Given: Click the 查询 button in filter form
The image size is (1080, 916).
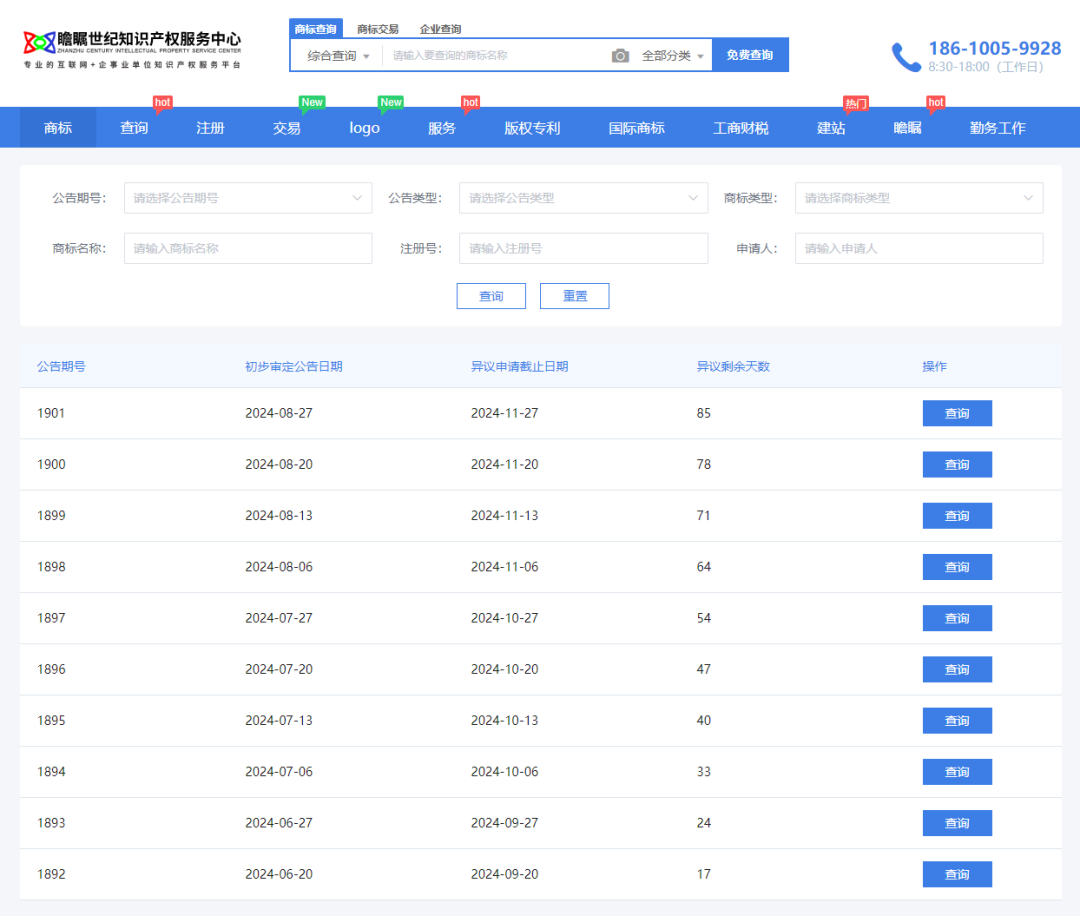Looking at the screenshot, I should coord(491,296).
